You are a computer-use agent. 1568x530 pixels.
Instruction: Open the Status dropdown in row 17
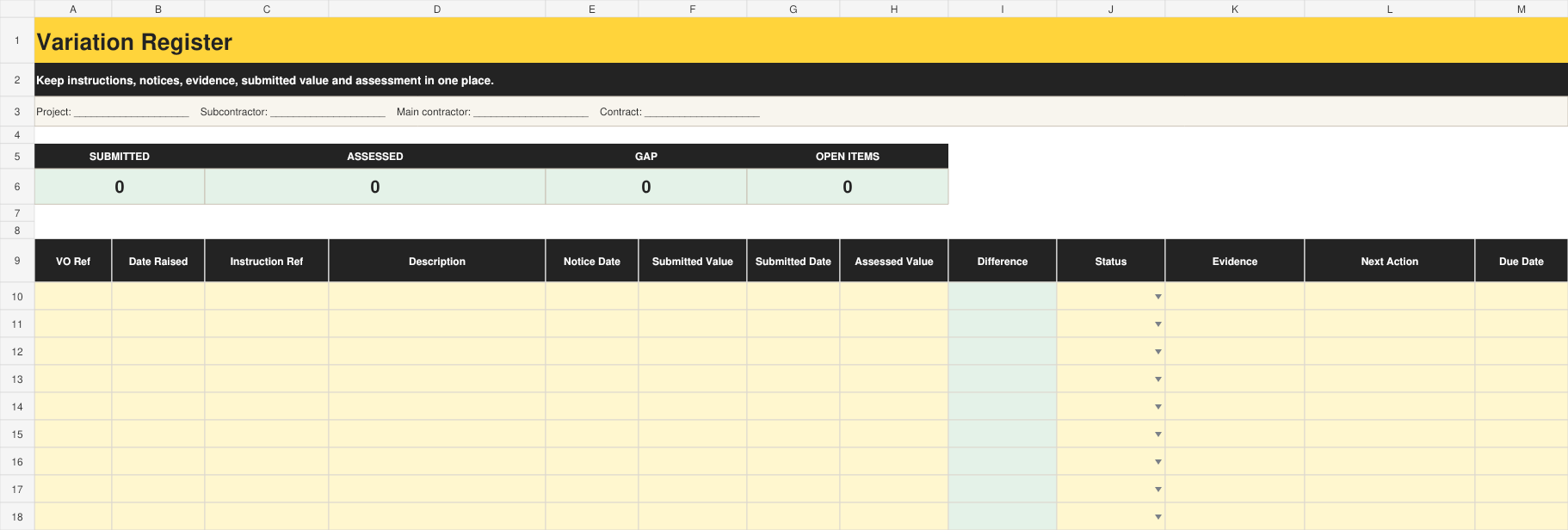pyautogui.click(x=1157, y=490)
